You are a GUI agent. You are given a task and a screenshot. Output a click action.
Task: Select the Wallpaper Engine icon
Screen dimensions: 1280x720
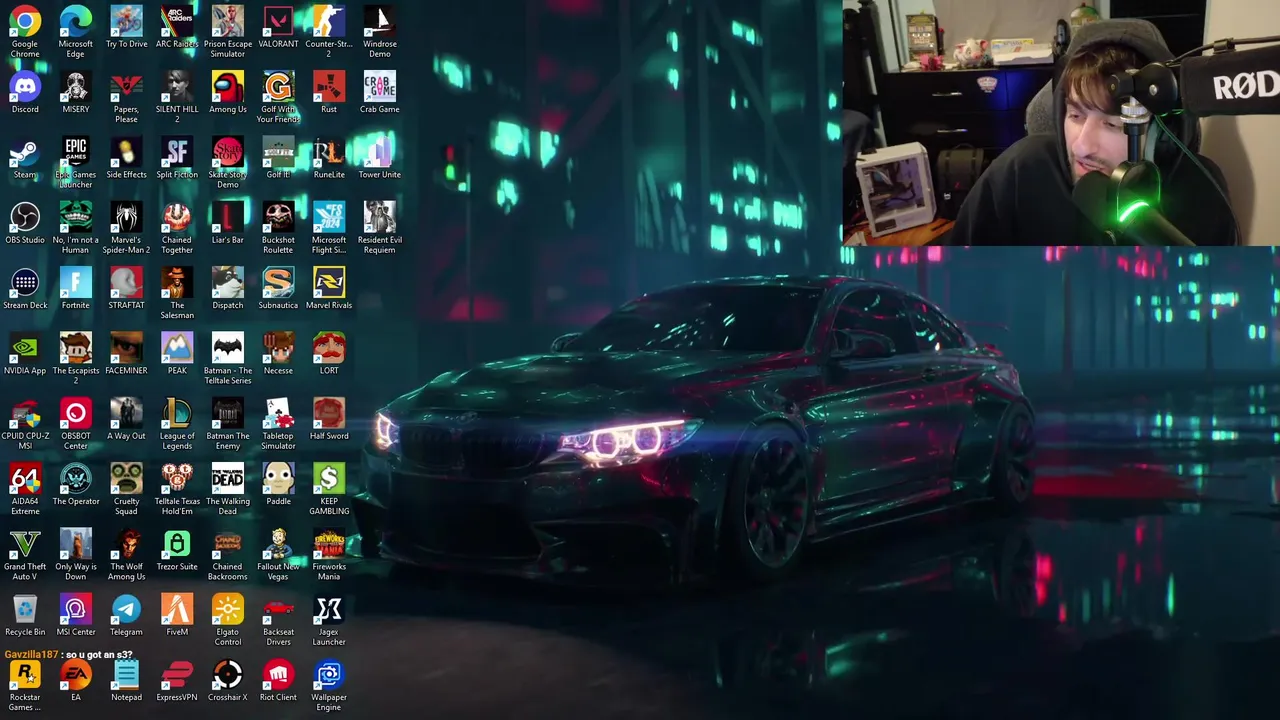coord(329,675)
